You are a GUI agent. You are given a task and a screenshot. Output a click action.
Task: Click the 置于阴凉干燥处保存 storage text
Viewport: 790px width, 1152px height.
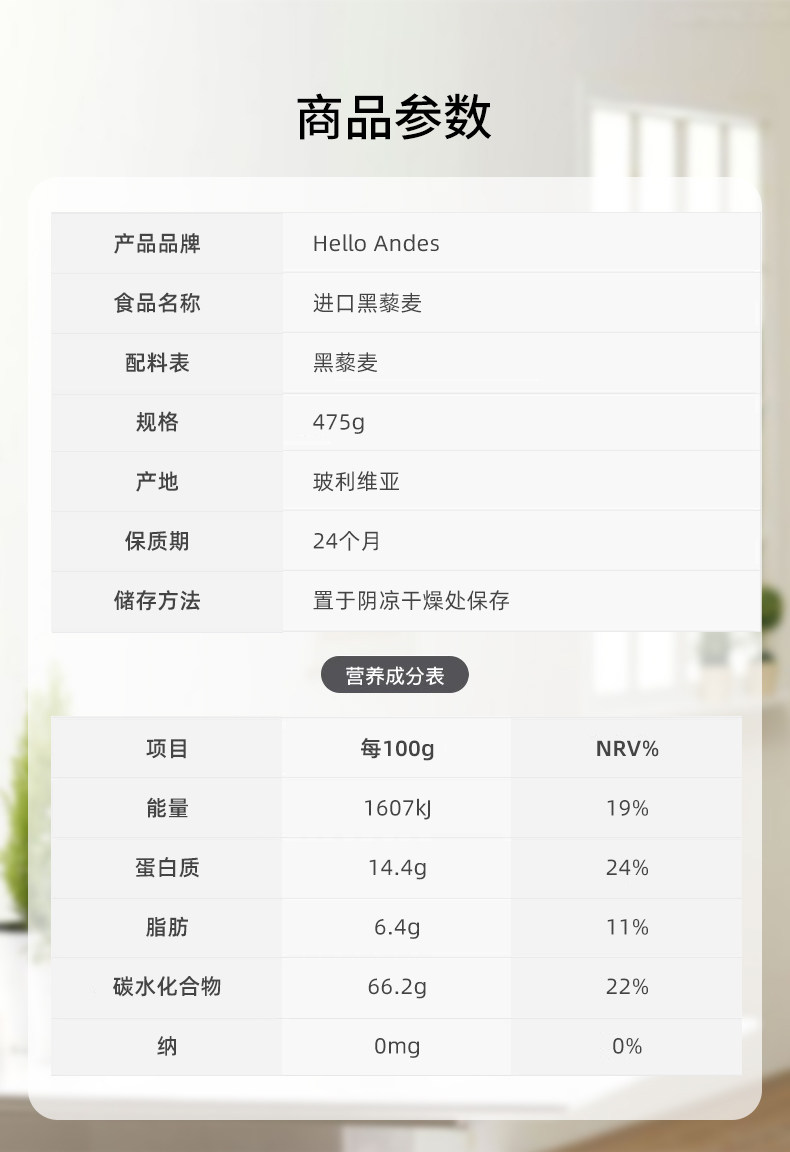(411, 601)
